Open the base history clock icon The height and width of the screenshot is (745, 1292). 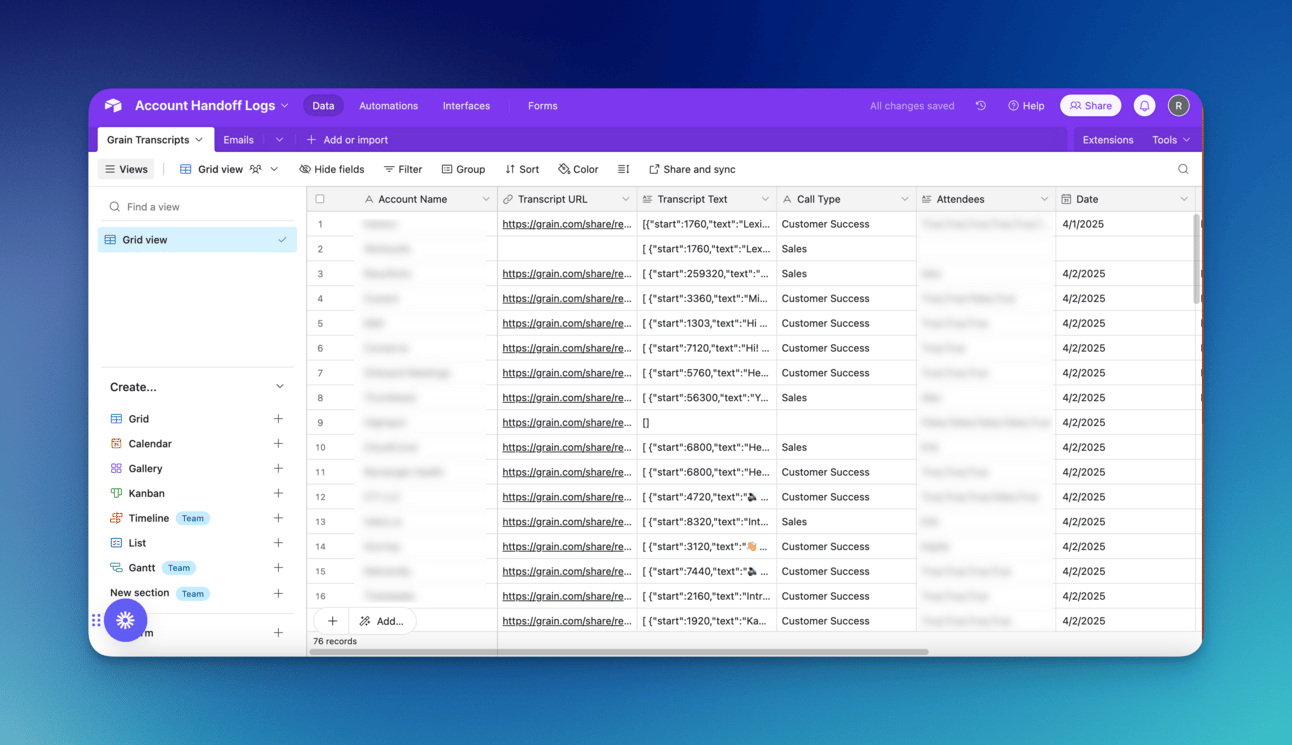pyautogui.click(x=981, y=105)
